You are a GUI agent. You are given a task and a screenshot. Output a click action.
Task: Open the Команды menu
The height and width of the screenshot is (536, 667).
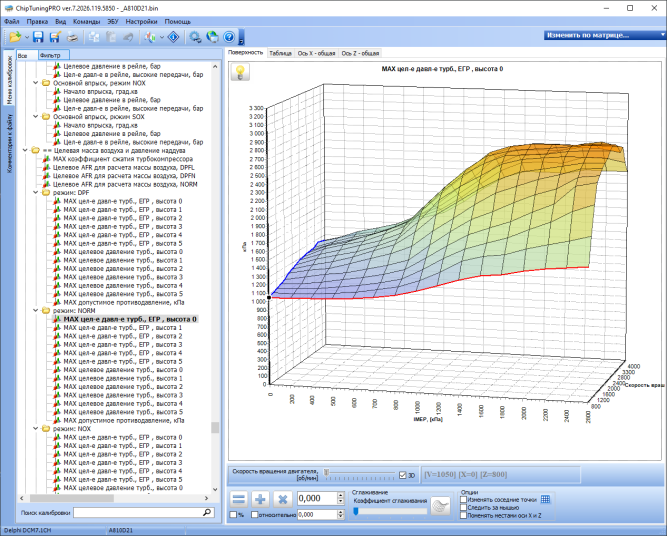click(86, 21)
